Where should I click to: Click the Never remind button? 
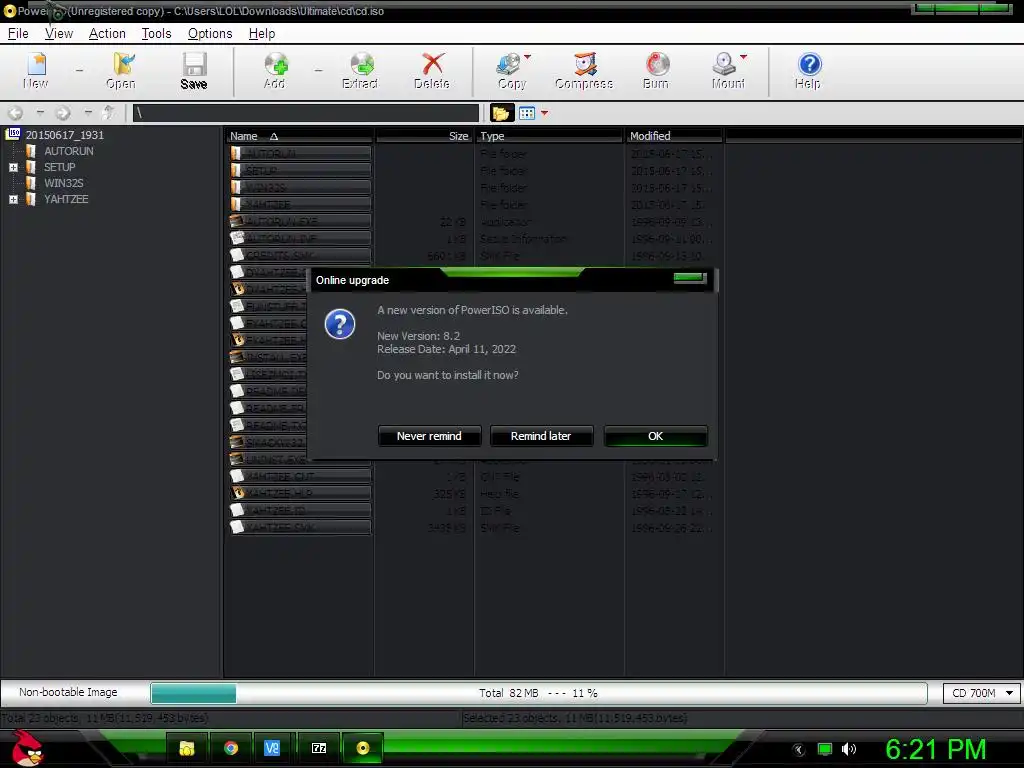pyautogui.click(x=429, y=436)
